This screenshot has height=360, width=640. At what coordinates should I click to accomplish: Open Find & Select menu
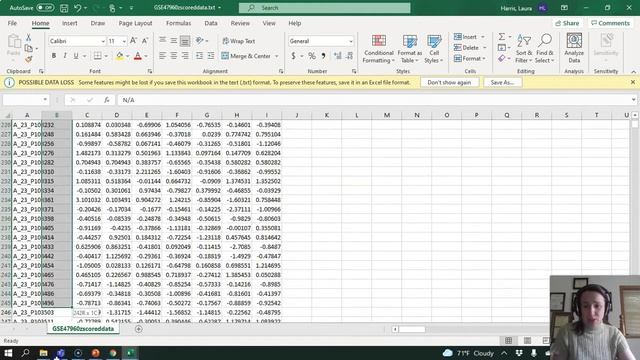[544, 49]
